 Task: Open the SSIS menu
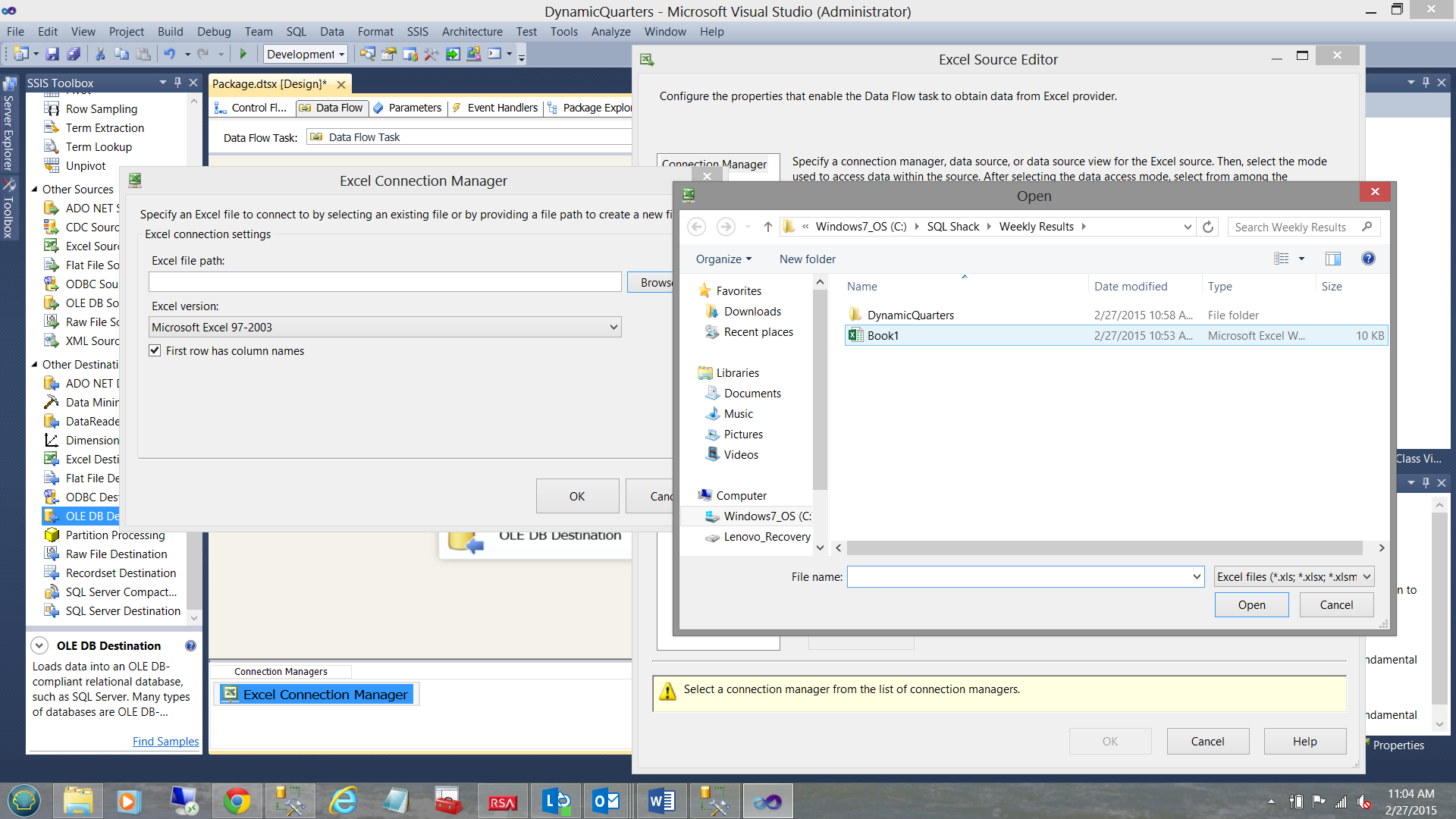417,32
